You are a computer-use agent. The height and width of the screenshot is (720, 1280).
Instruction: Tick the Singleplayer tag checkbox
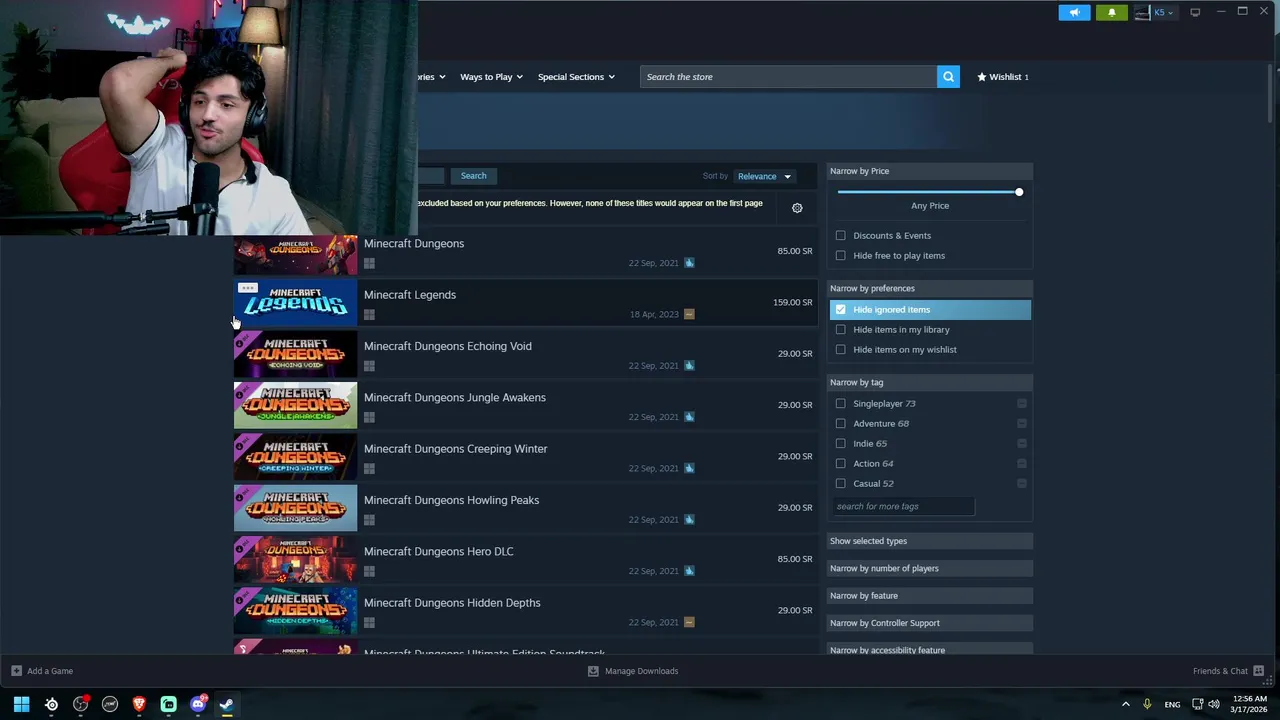tap(840, 403)
